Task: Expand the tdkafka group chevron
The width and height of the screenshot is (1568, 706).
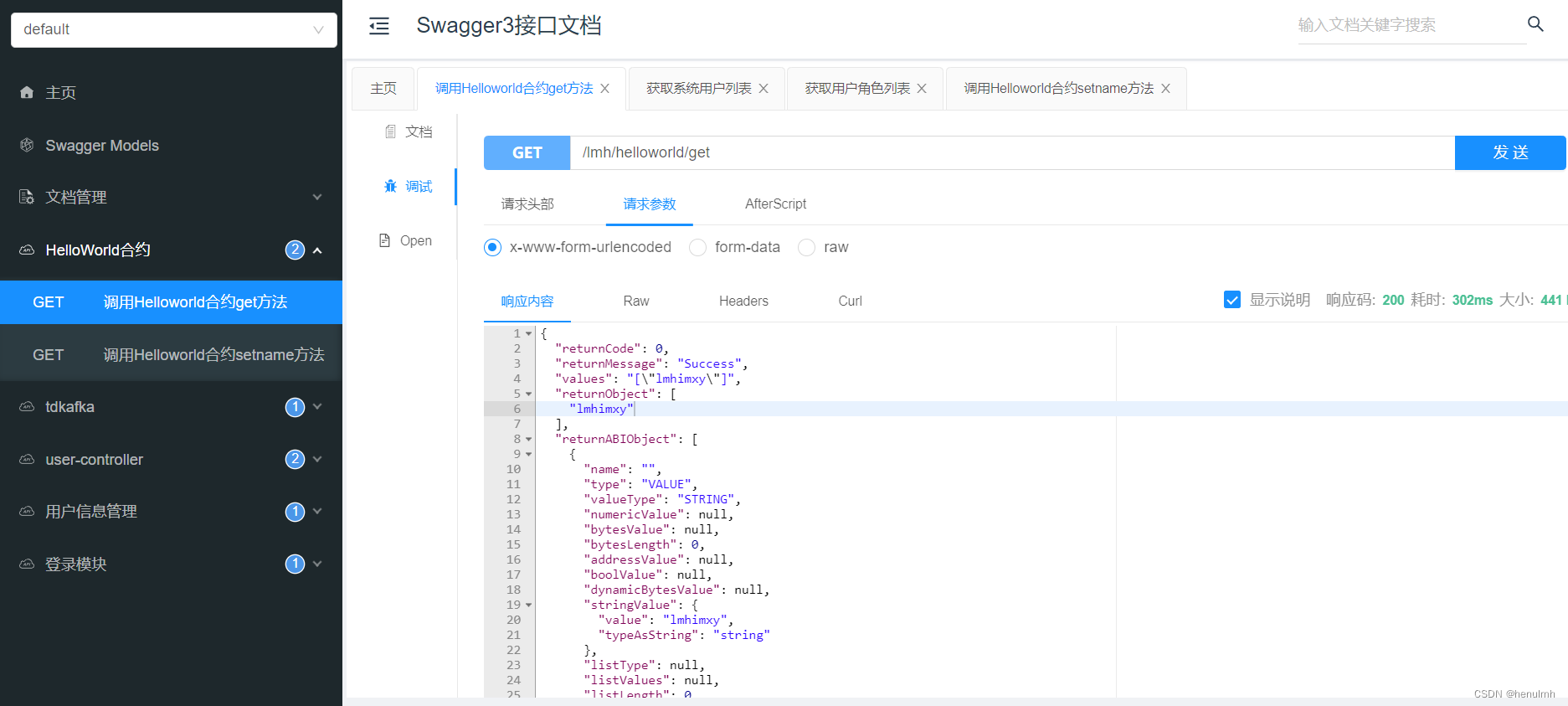Action: [x=317, y=406]
